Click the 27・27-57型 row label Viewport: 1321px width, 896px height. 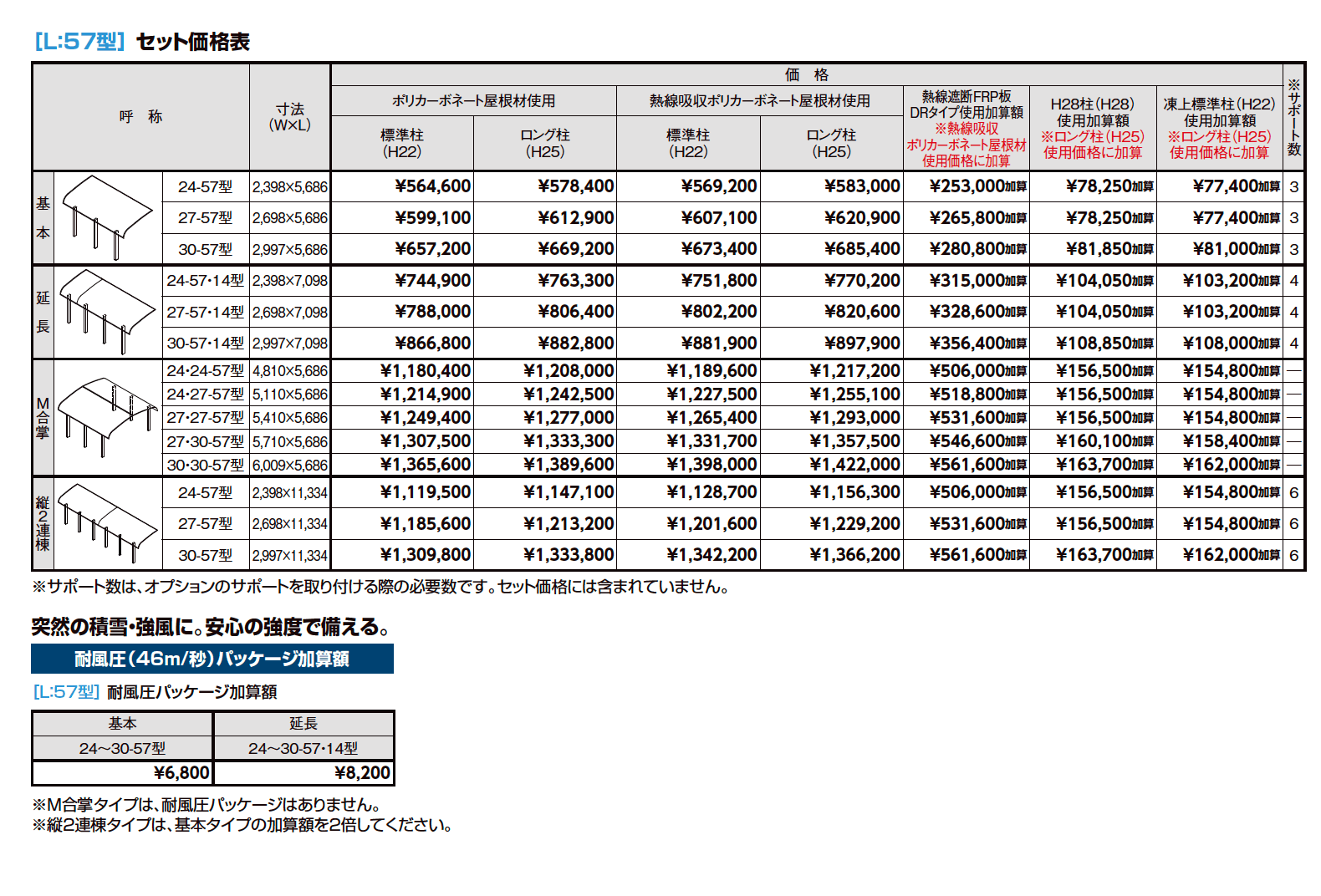coord(206,417)
